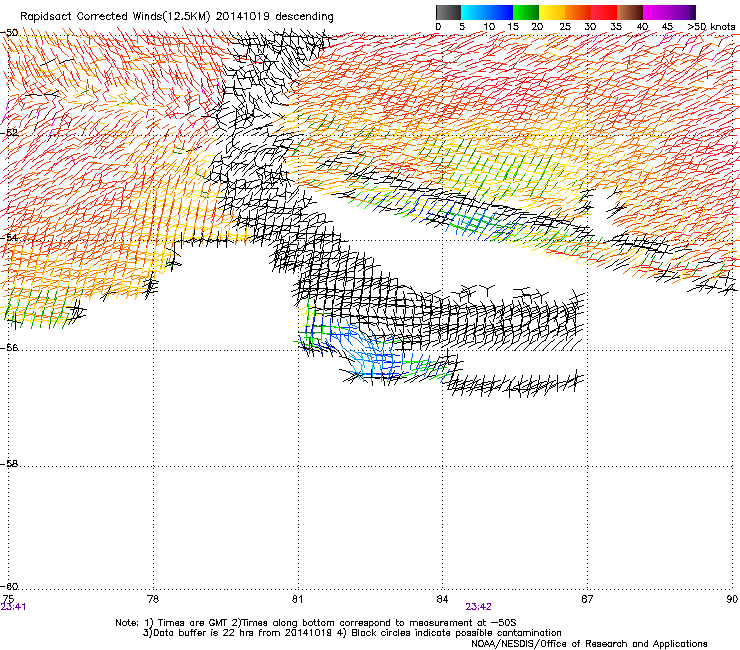The height and width of the screenshot is (650, 740).
Task: Click the purple time stamp '23:42'
Action: click(478, 607)
